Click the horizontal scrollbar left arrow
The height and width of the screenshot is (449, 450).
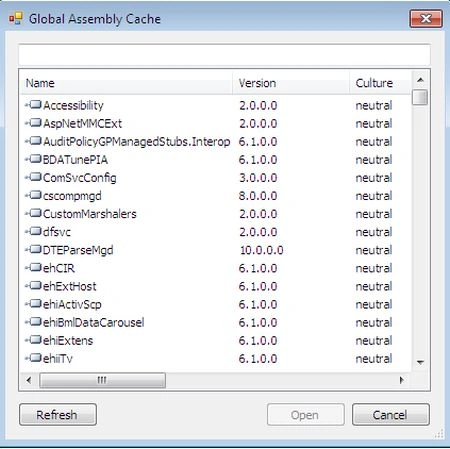[29, 380]
